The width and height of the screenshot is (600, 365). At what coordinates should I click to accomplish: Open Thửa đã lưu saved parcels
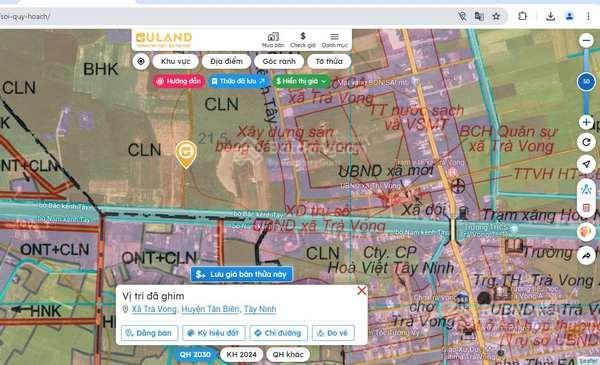238,81
